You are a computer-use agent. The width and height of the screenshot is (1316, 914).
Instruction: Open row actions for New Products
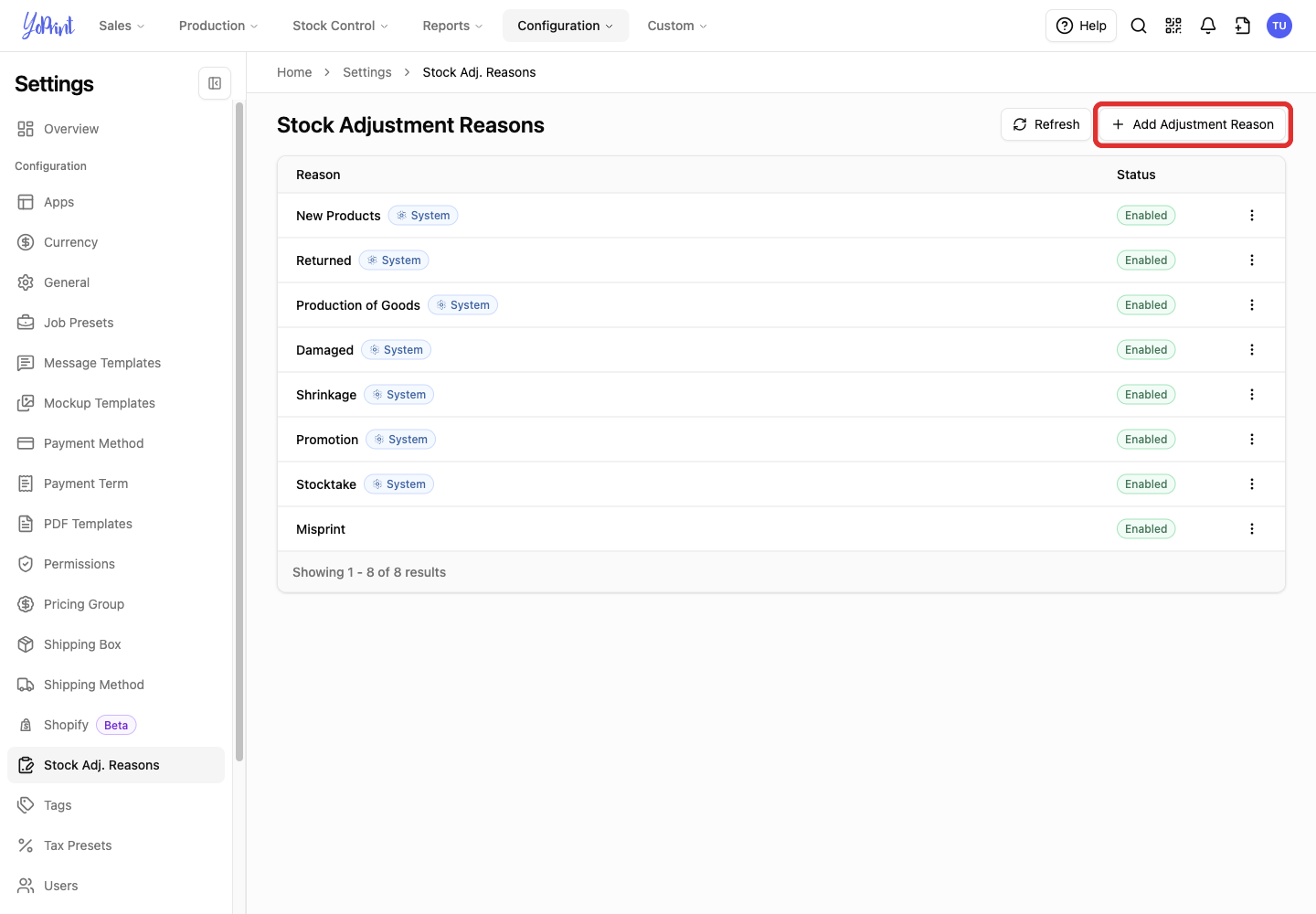1252,216
